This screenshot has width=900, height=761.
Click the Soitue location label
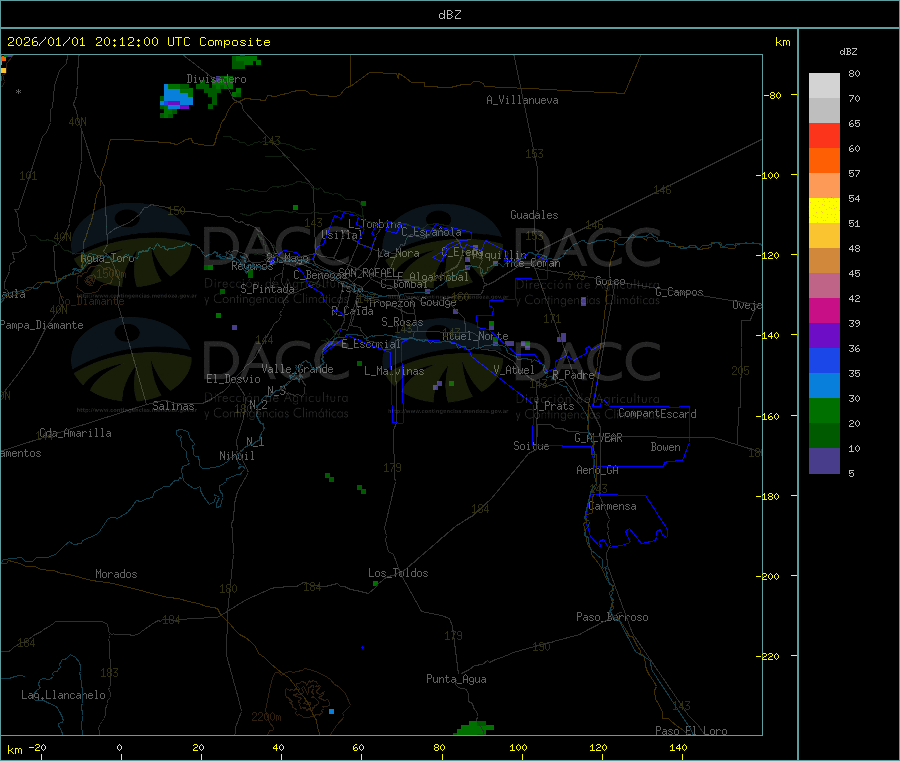531,446
